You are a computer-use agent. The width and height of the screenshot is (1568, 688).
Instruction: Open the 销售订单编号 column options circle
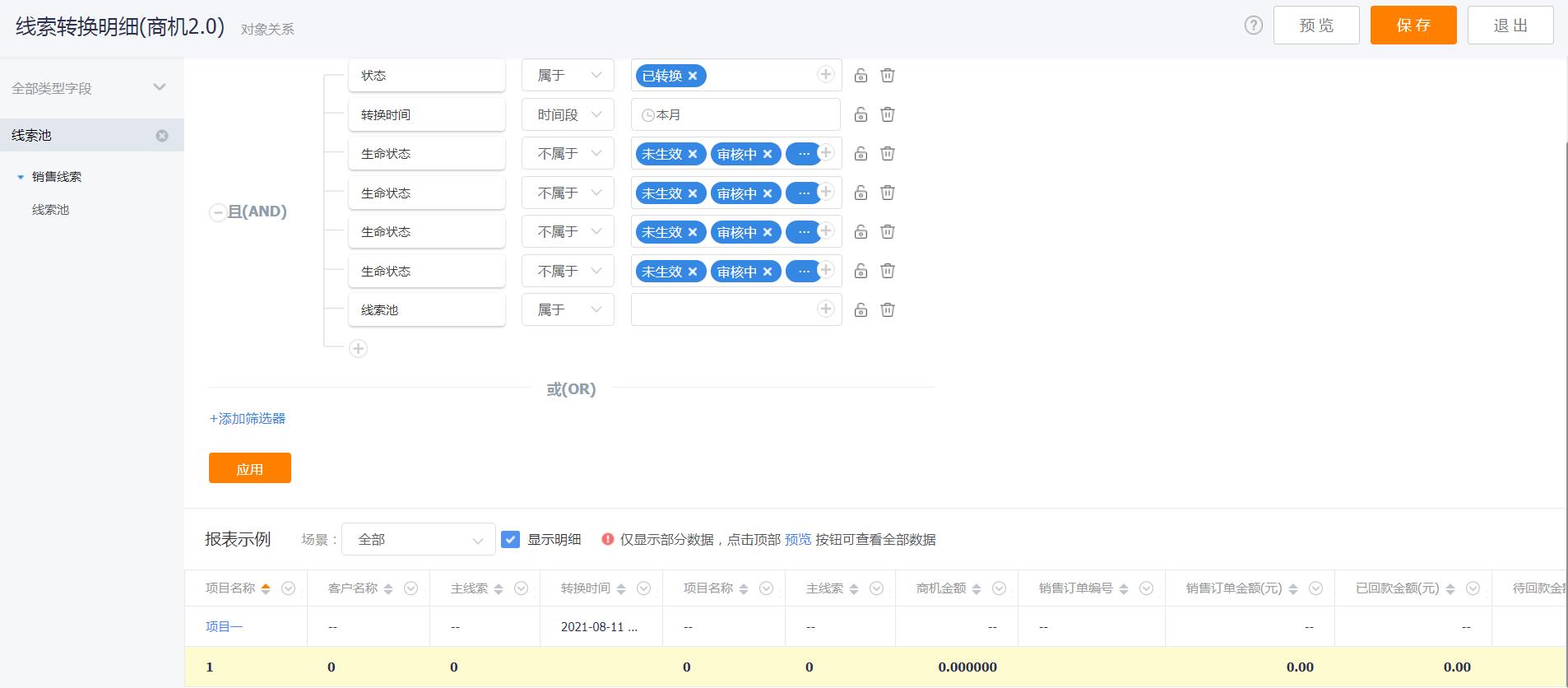click(x=1146, y=588)
